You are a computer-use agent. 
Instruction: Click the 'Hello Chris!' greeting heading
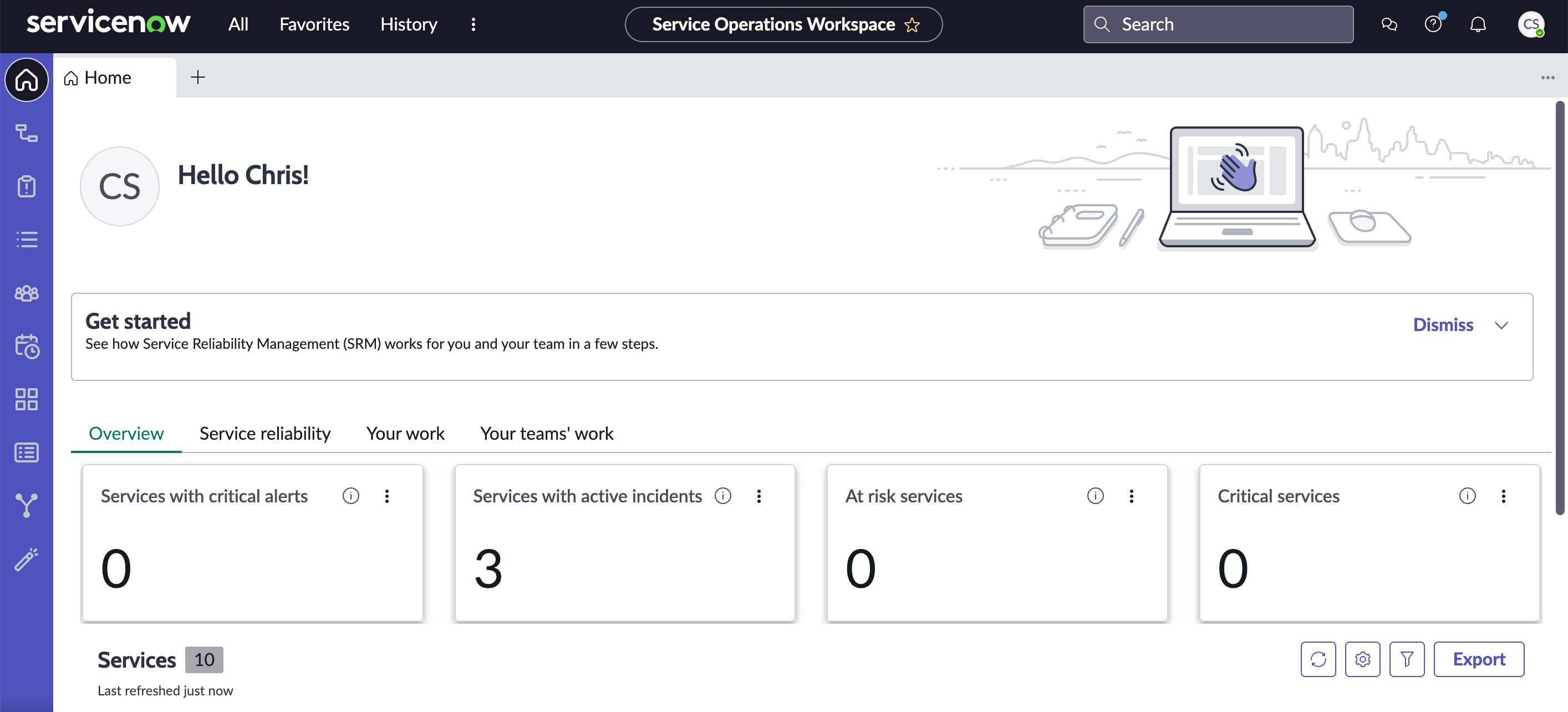coord(243,175)
